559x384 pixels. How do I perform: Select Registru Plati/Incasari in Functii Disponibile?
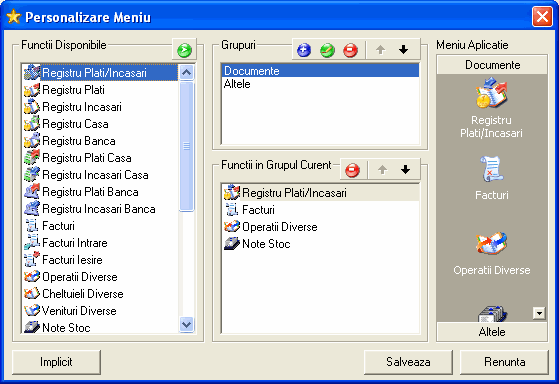[x=100, y=73]
